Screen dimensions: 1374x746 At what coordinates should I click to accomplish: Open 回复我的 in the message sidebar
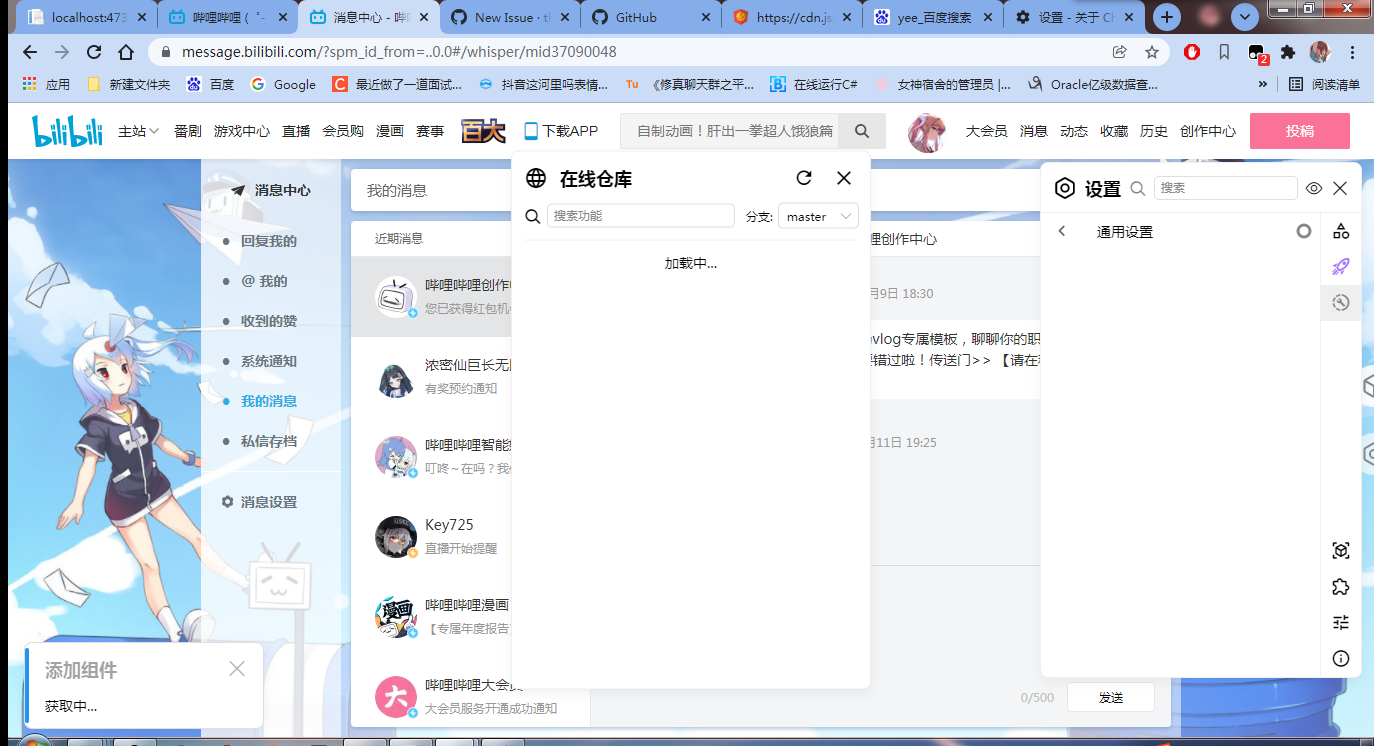pos(268,241)
